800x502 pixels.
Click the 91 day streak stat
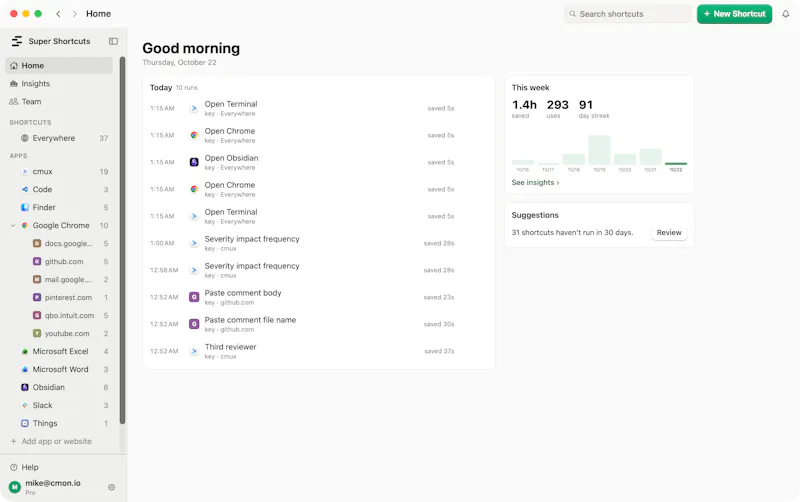[x=594, y=109]
